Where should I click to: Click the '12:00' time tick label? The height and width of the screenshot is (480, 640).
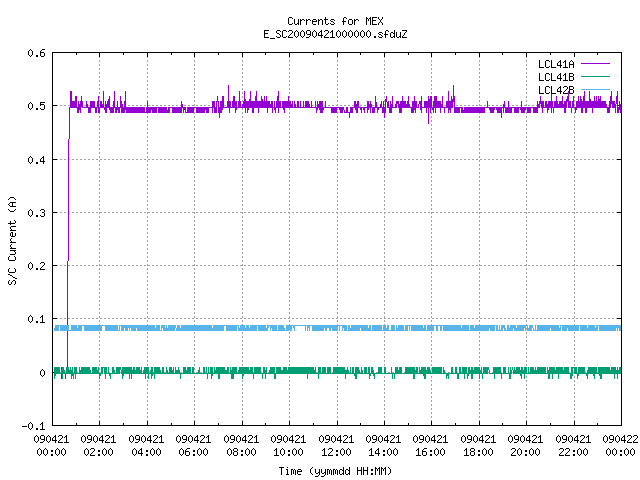click(x=336, y=452)
